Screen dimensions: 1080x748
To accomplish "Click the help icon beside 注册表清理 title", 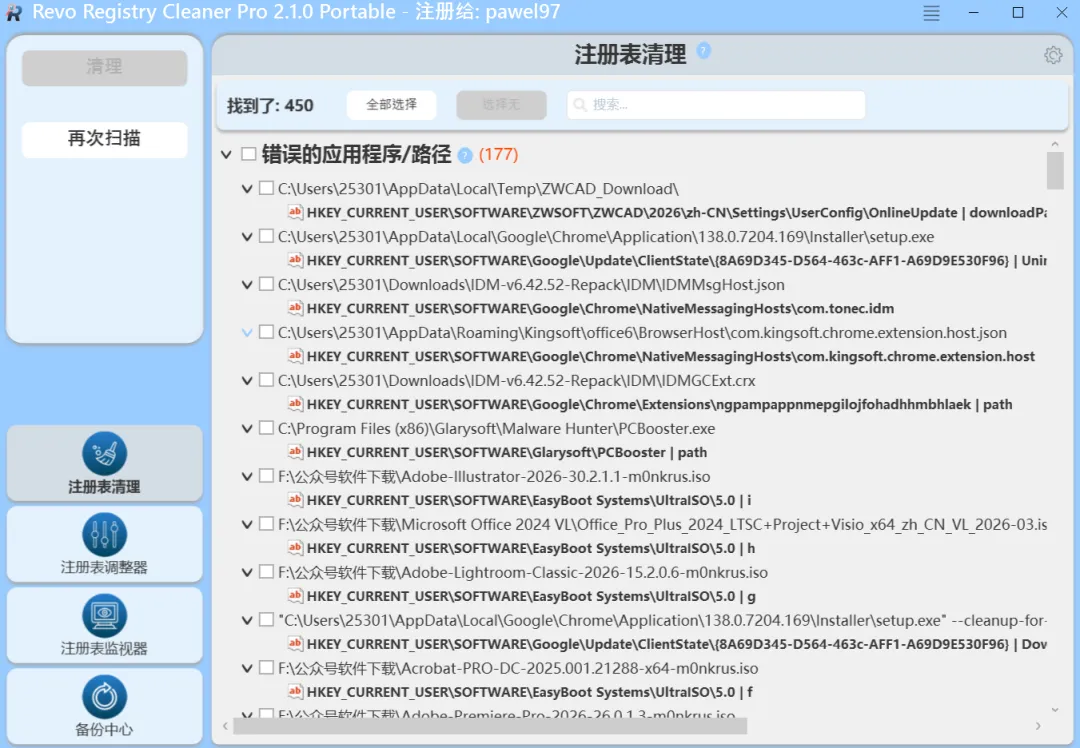I will click(x=703, y=50).
